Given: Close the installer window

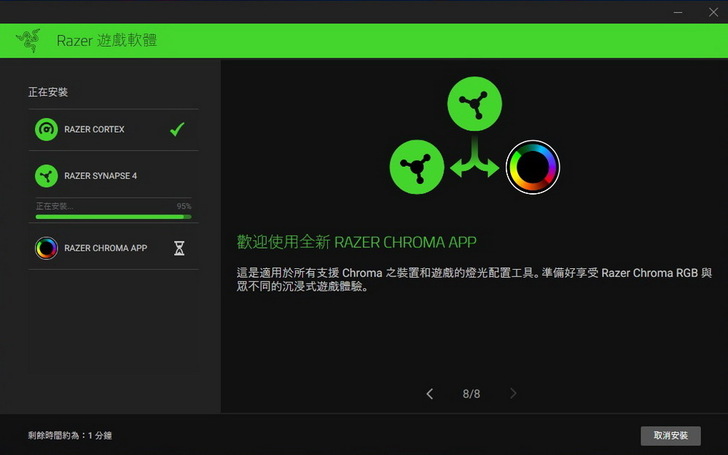Looking at the screenshot, I should [714, 12].
